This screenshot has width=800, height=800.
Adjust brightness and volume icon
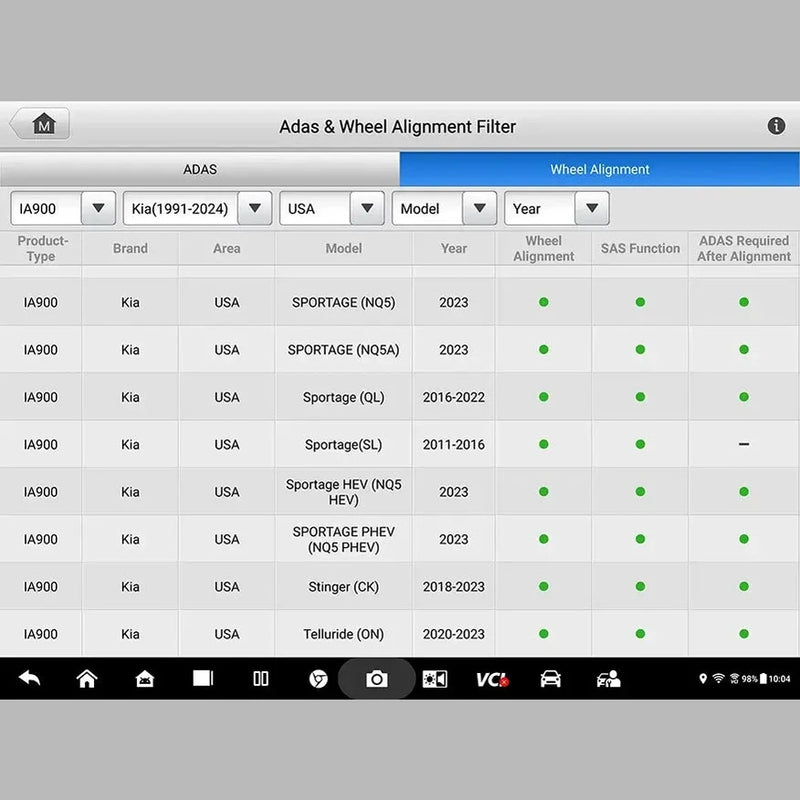coord(435,679)
